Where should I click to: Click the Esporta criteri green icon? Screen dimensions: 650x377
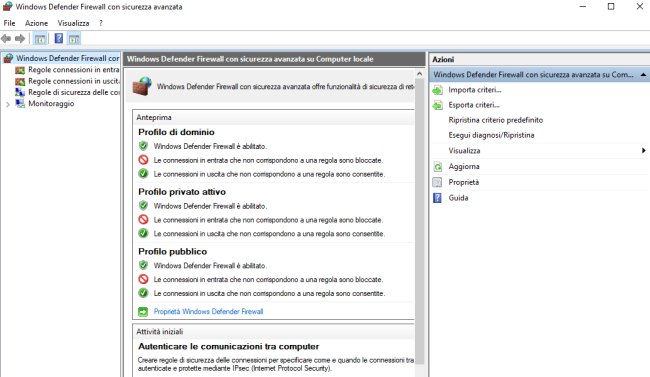(437, 105)
